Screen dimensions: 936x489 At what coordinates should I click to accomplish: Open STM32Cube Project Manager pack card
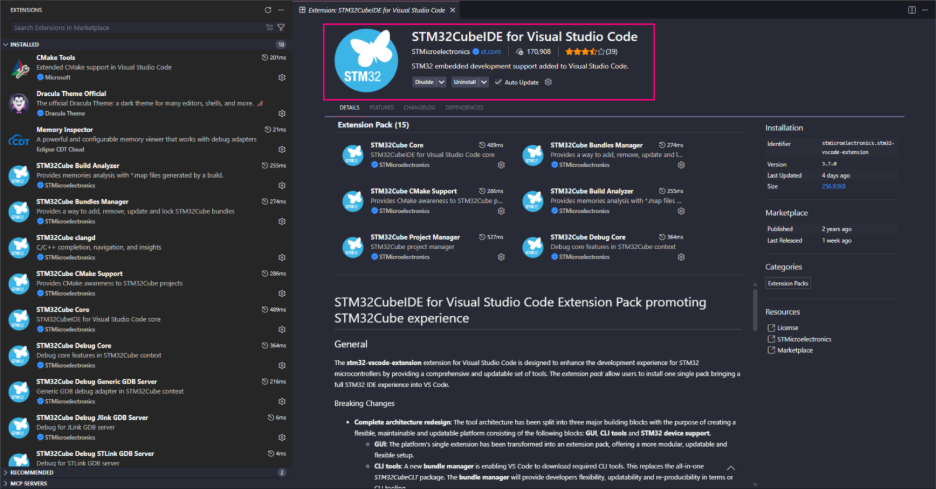(424, 247)
